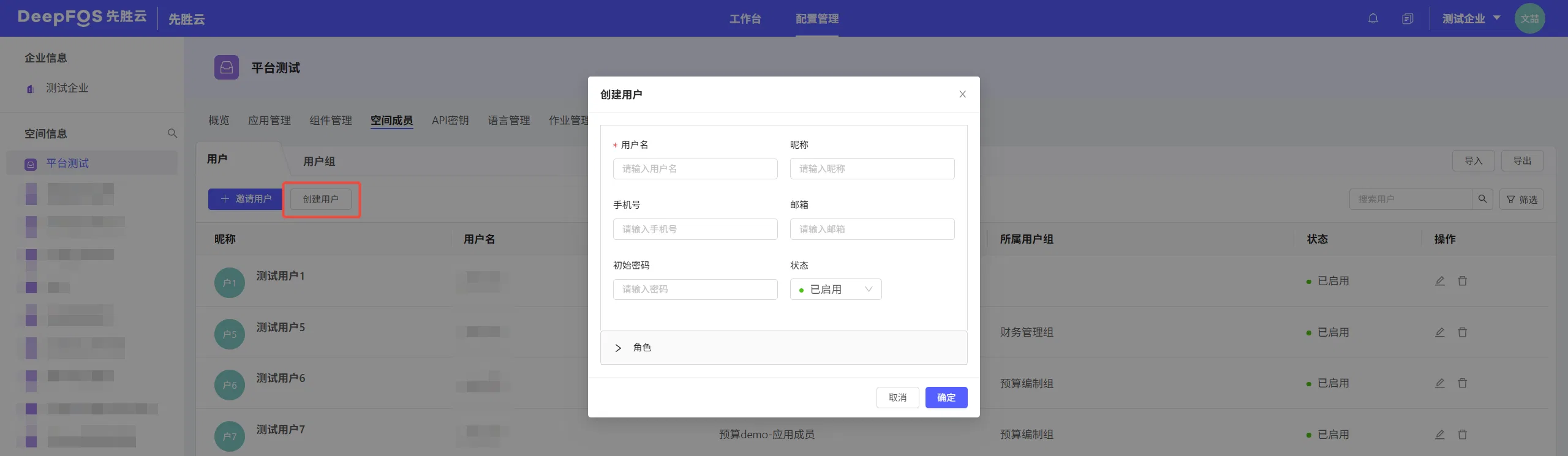
Task: Open the 测试企业 enterprise switcher dropdown
Action: pyautogui.click(x=1471, y=18)
